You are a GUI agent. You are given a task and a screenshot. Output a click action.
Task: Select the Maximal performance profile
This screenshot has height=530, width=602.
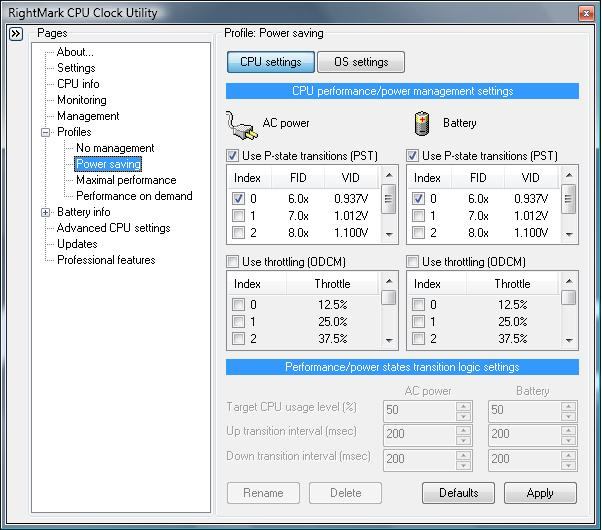pos(126,180)
